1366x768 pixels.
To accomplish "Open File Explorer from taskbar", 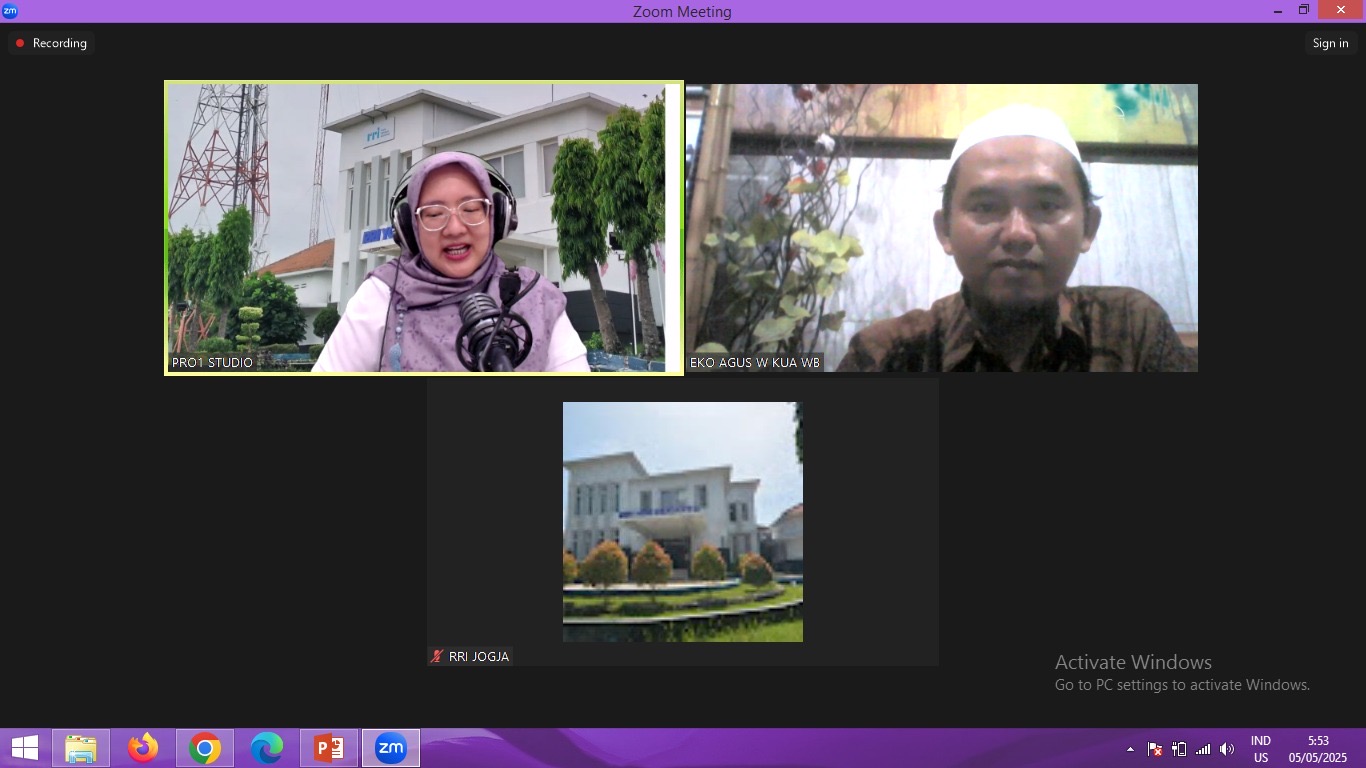I will tap(81, 748).
